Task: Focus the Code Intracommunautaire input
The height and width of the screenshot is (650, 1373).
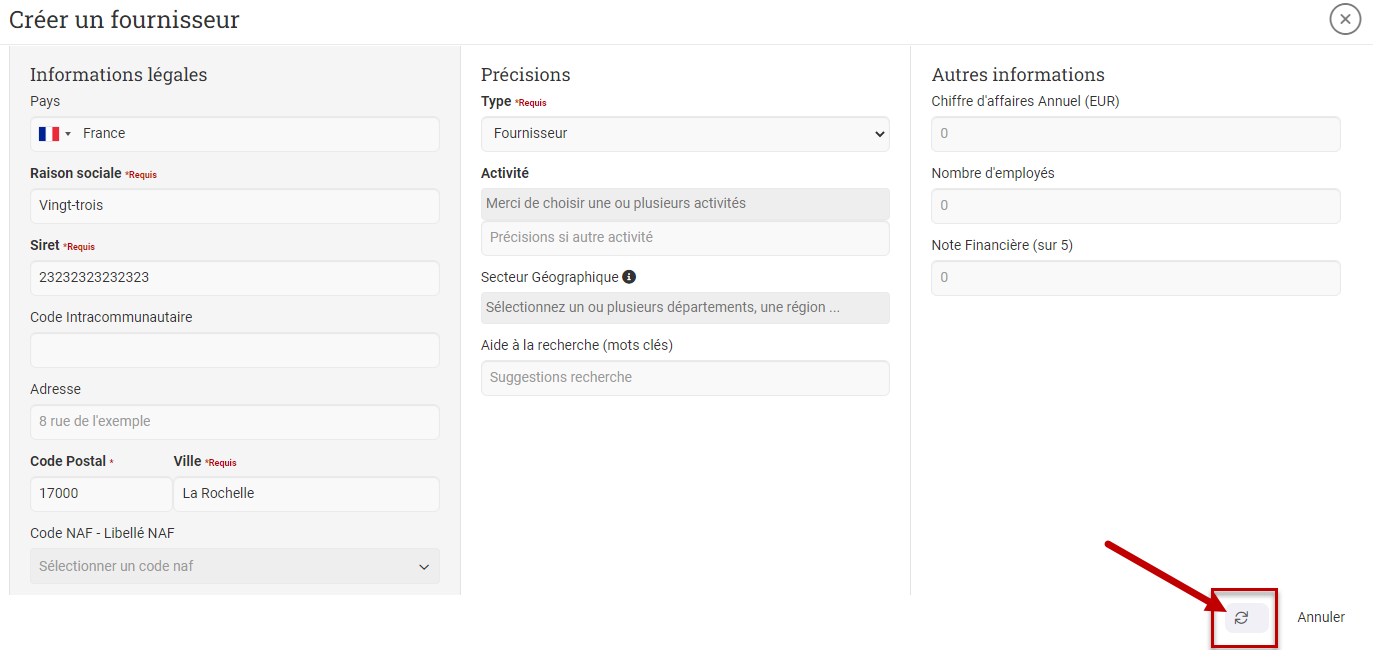Action: click(235, 350)
